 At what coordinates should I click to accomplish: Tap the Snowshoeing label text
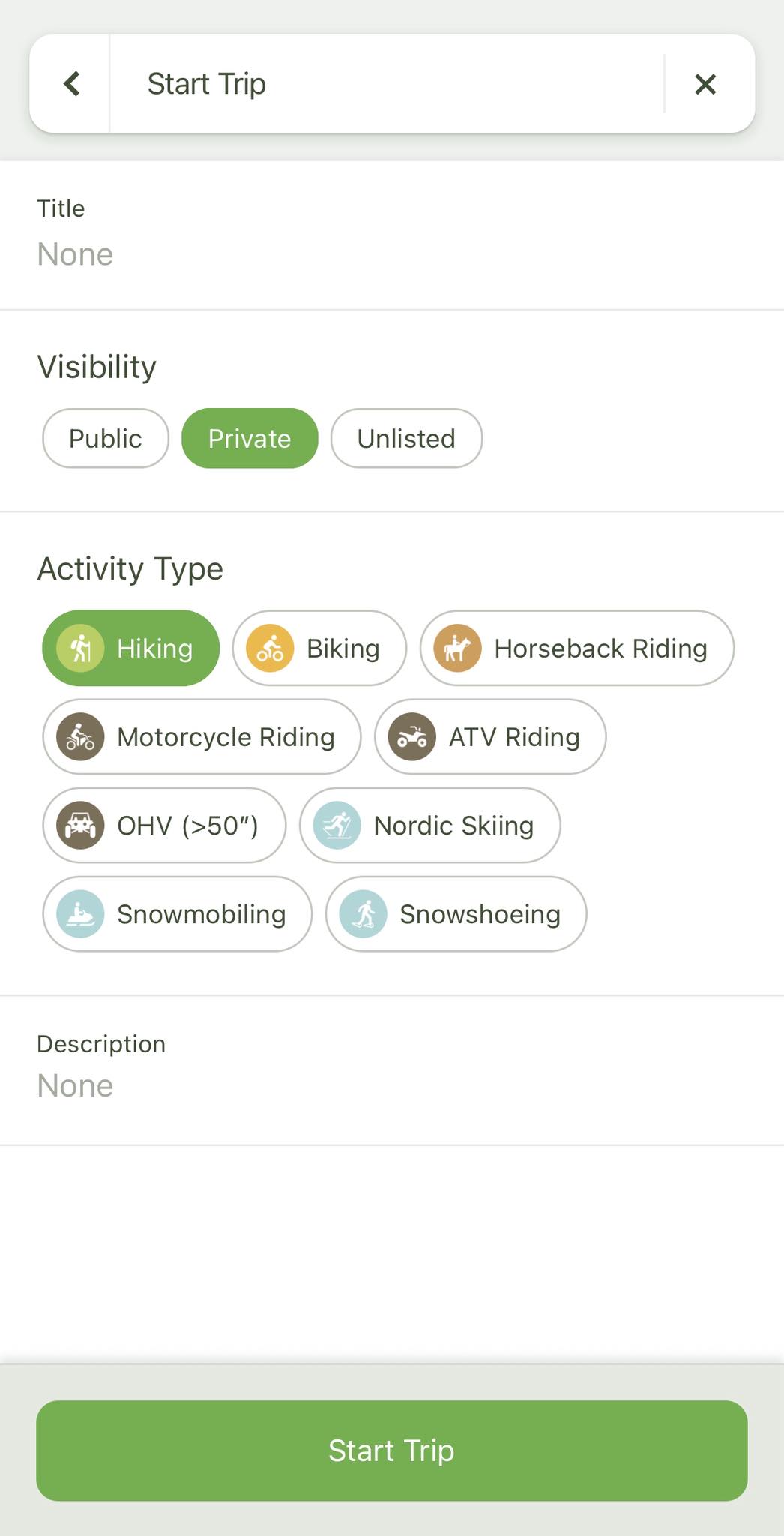point(480,914)
